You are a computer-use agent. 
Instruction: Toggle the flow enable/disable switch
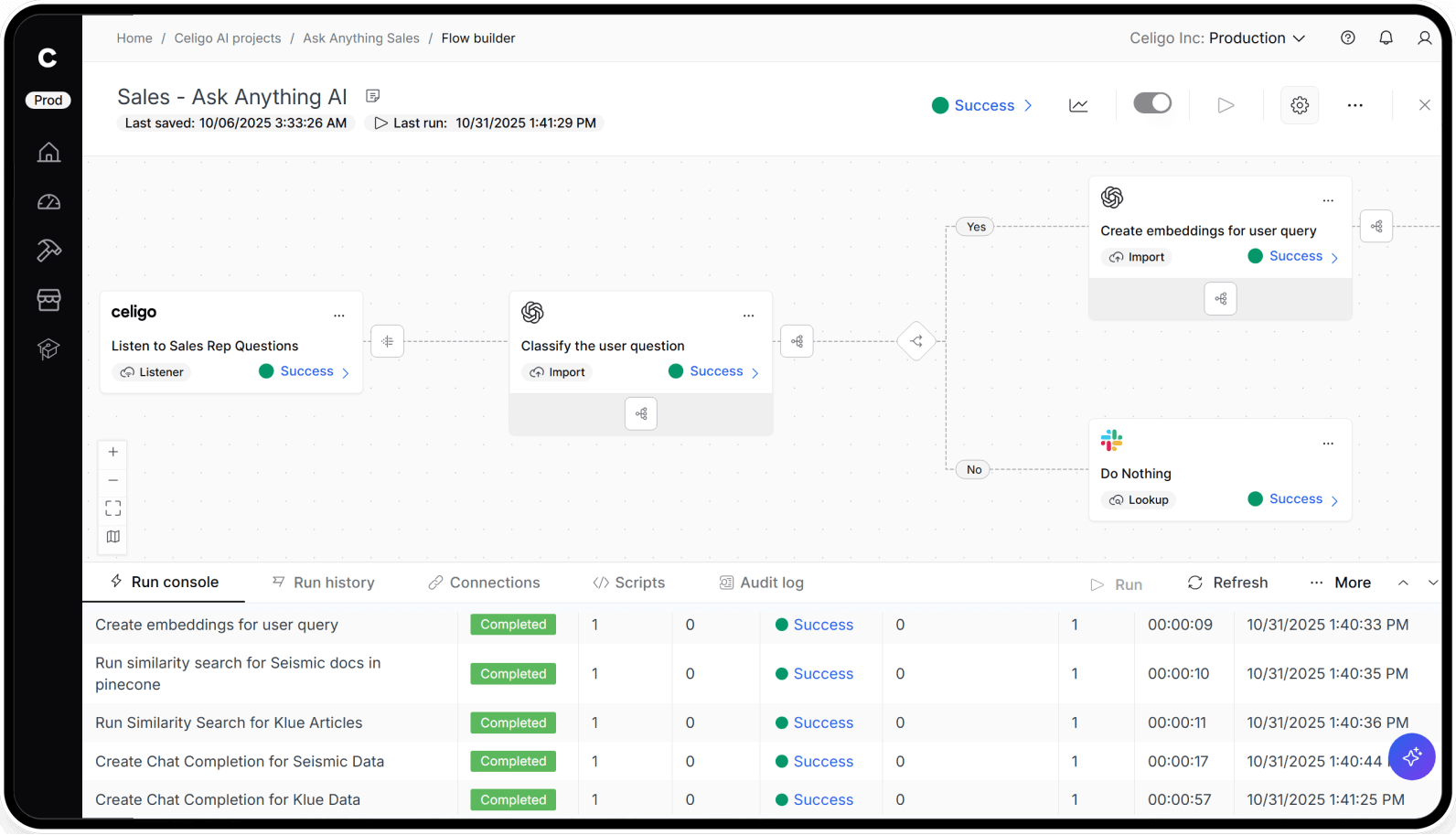tap(1152, 103)
